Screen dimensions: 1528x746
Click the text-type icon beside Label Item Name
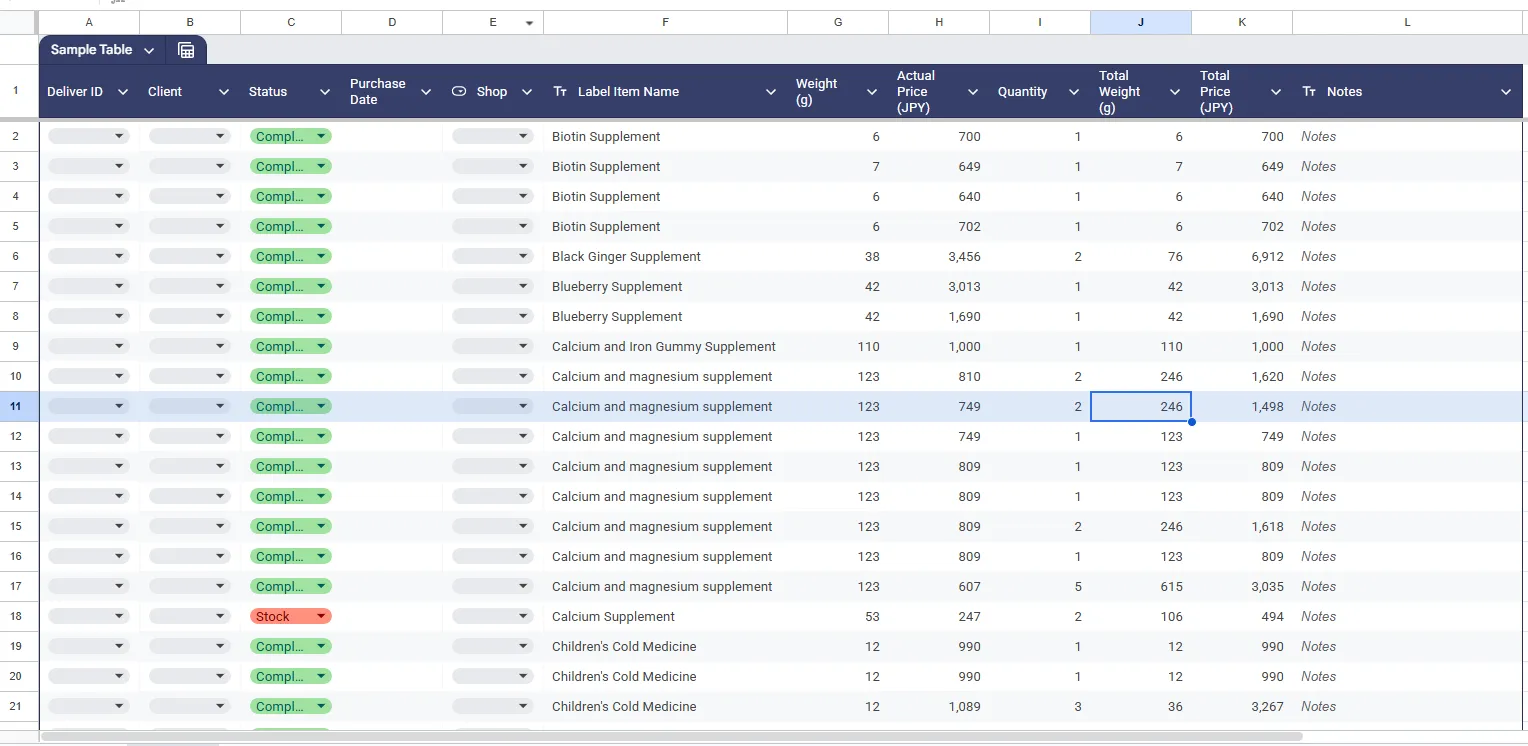560,91
